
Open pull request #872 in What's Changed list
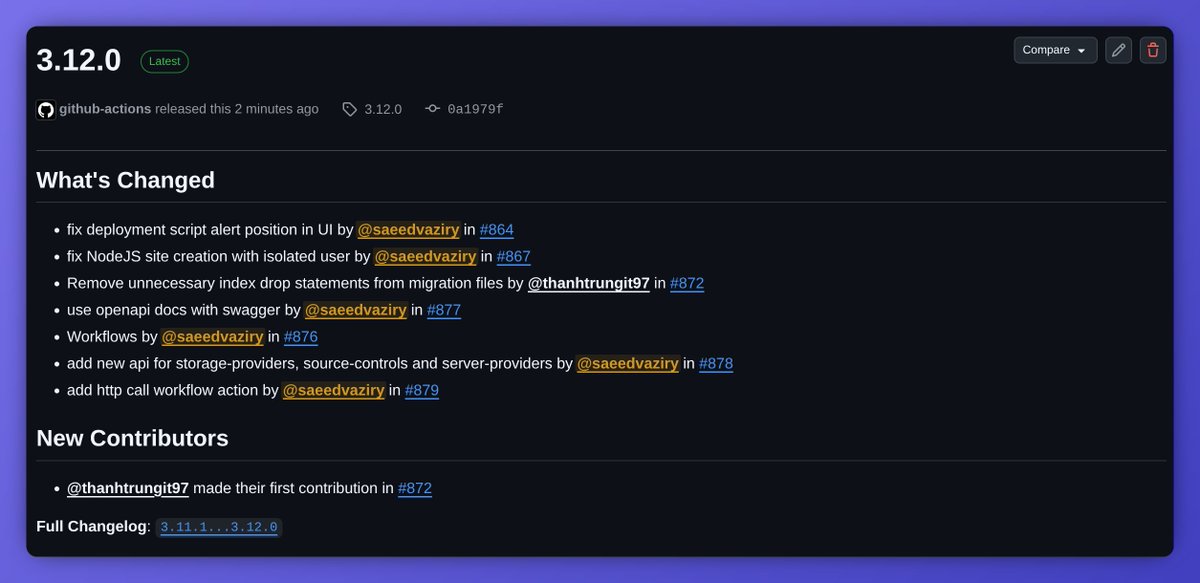[x=687, y=283]
